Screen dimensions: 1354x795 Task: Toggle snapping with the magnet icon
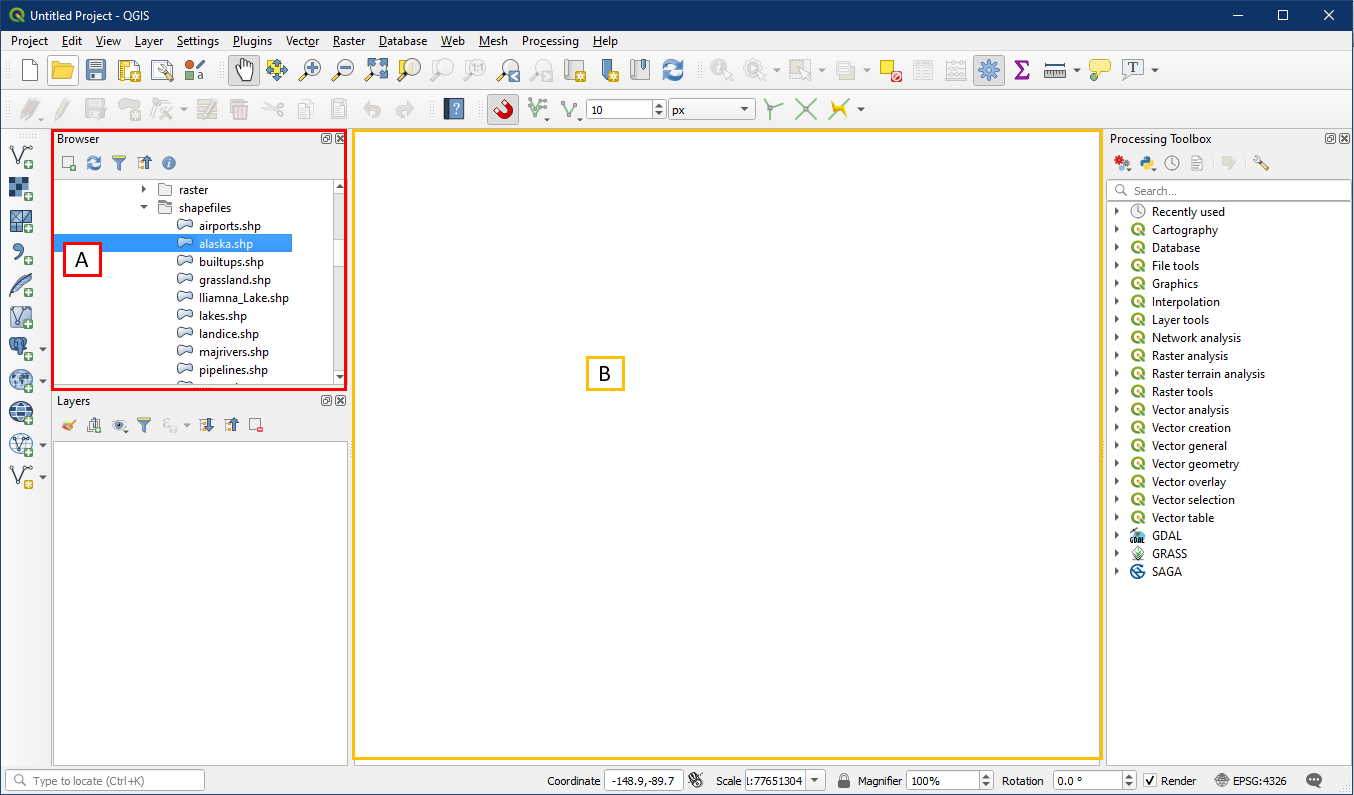click(x=503, y=109)
